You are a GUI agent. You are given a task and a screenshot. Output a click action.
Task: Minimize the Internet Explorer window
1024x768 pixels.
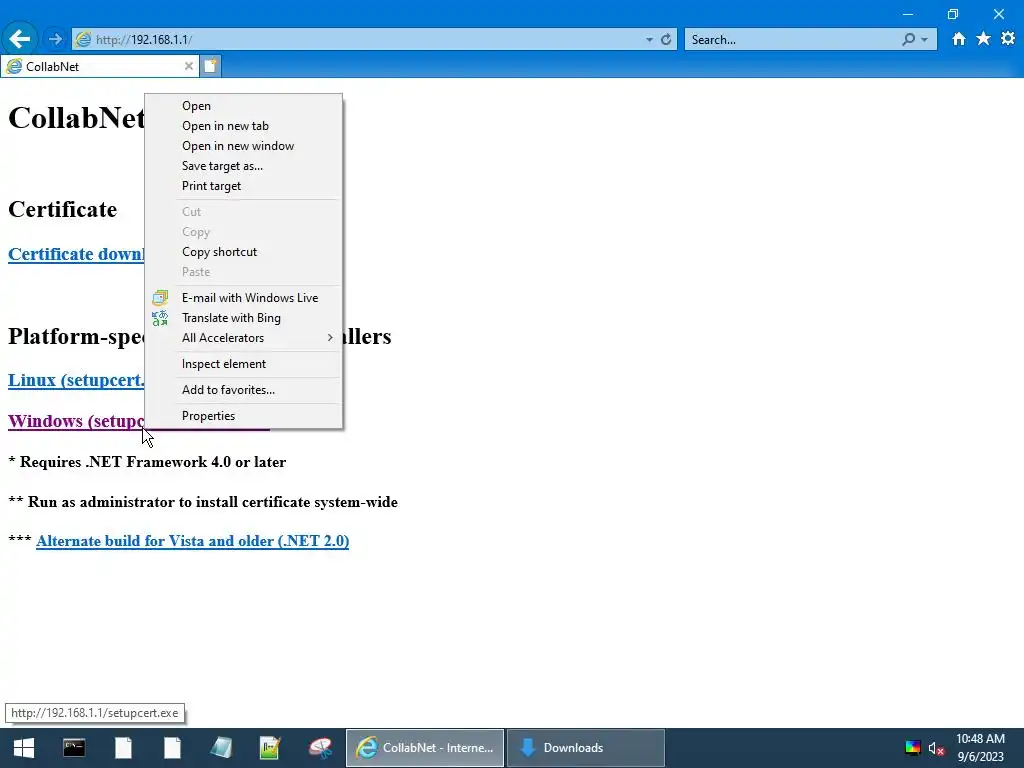coord(908,14)
